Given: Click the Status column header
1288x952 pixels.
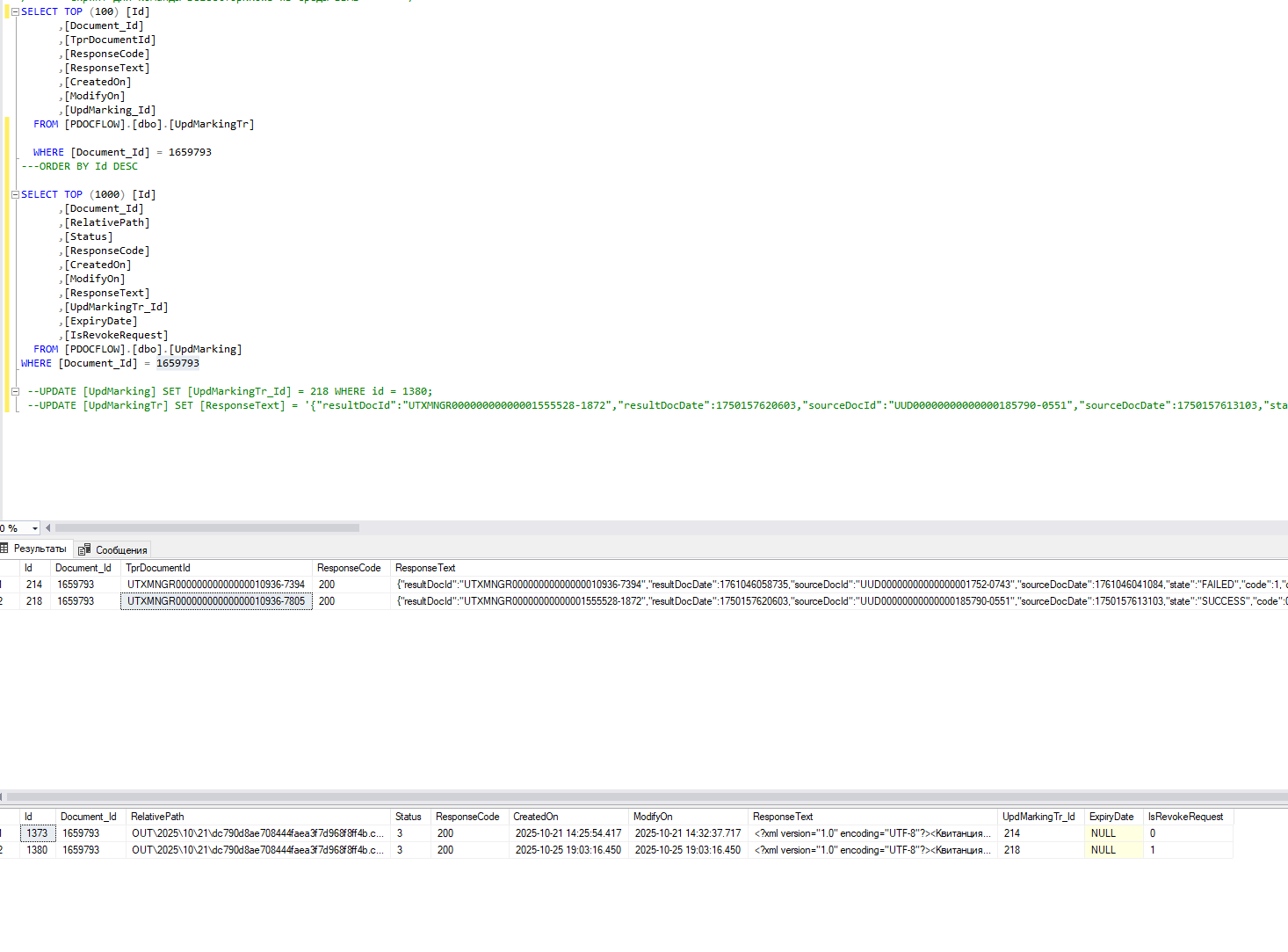Looking at the screenshot, I should (x=409, y=817).
